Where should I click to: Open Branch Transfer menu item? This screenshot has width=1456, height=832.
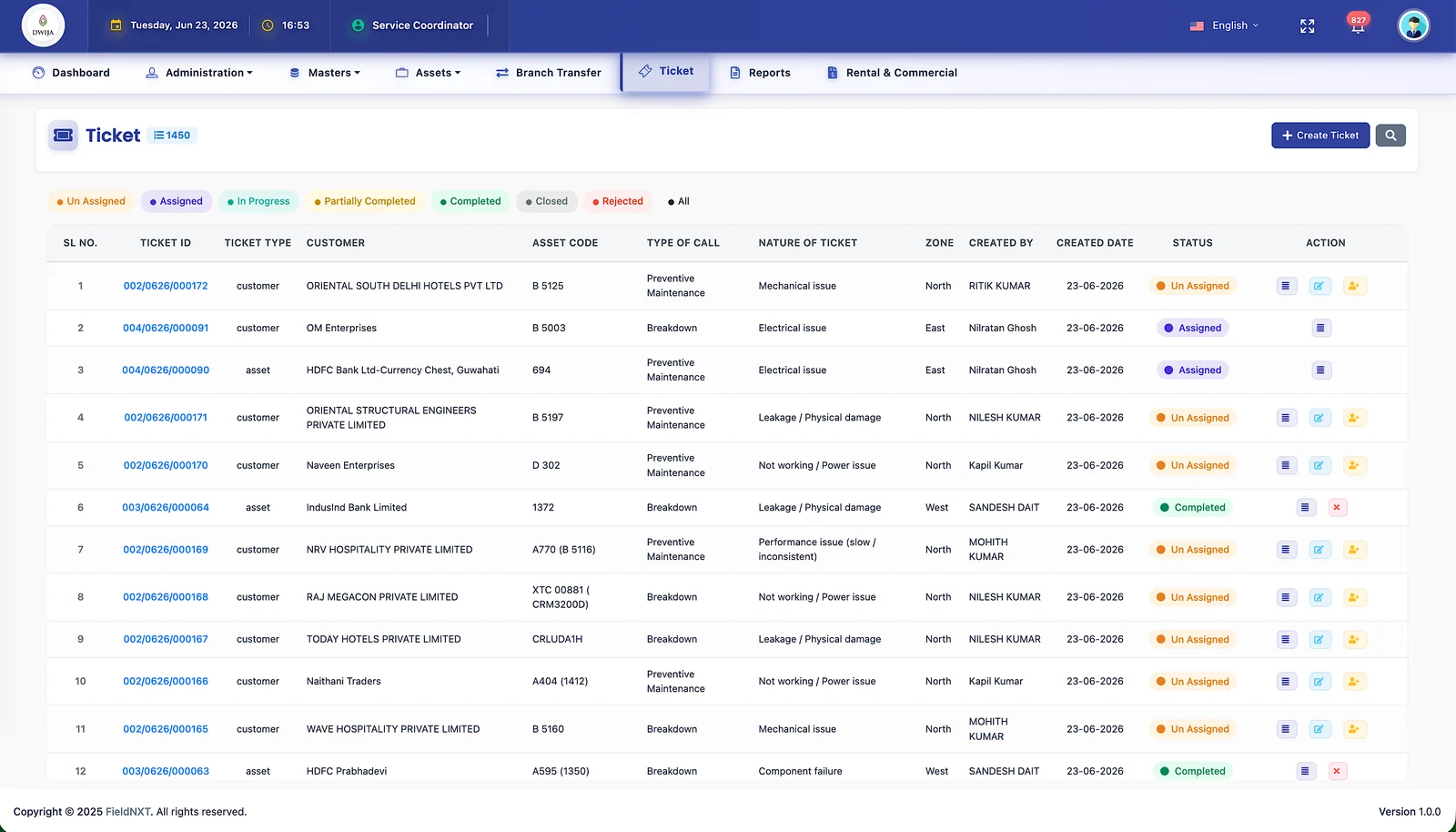point(549,73)
